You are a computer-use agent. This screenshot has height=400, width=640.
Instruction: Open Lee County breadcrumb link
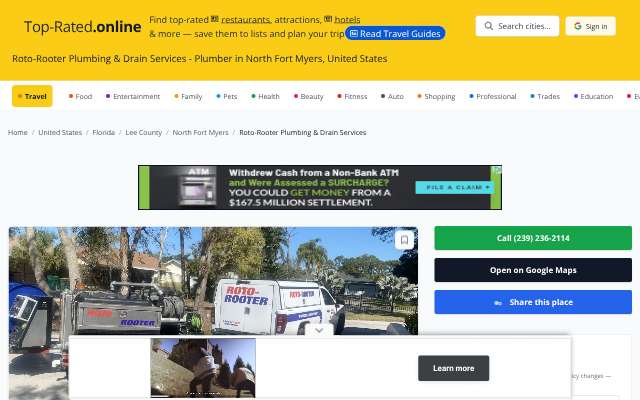[x=143, y=132]
